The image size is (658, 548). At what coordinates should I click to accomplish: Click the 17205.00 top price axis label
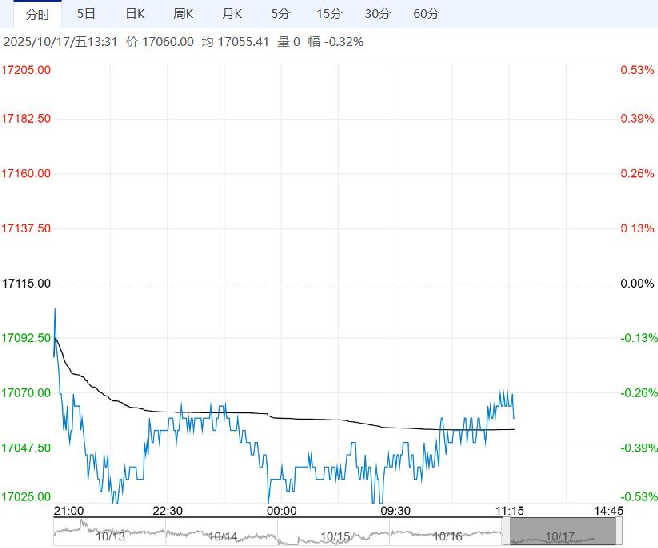27,70
